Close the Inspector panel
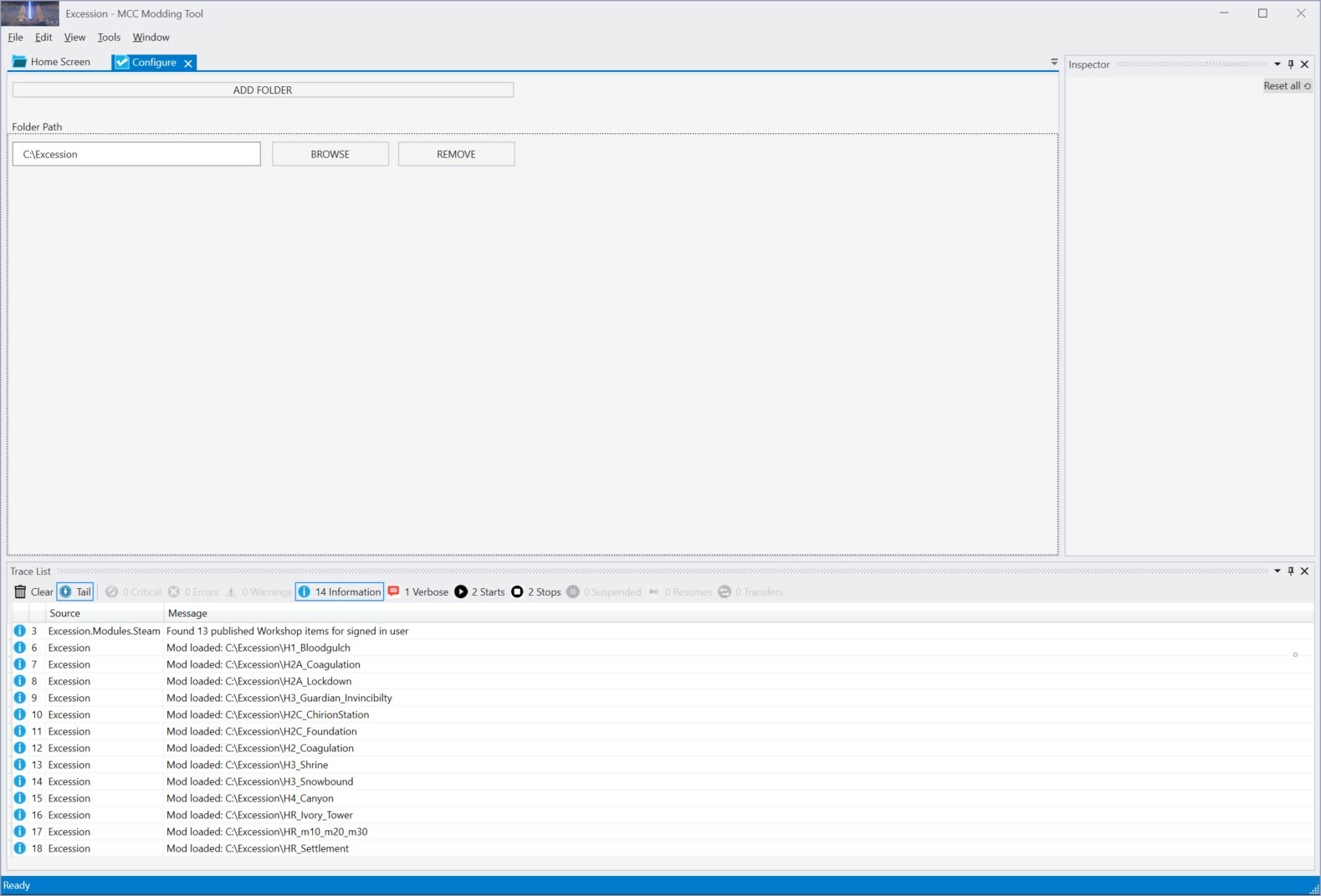 [x=1304, y=64]
